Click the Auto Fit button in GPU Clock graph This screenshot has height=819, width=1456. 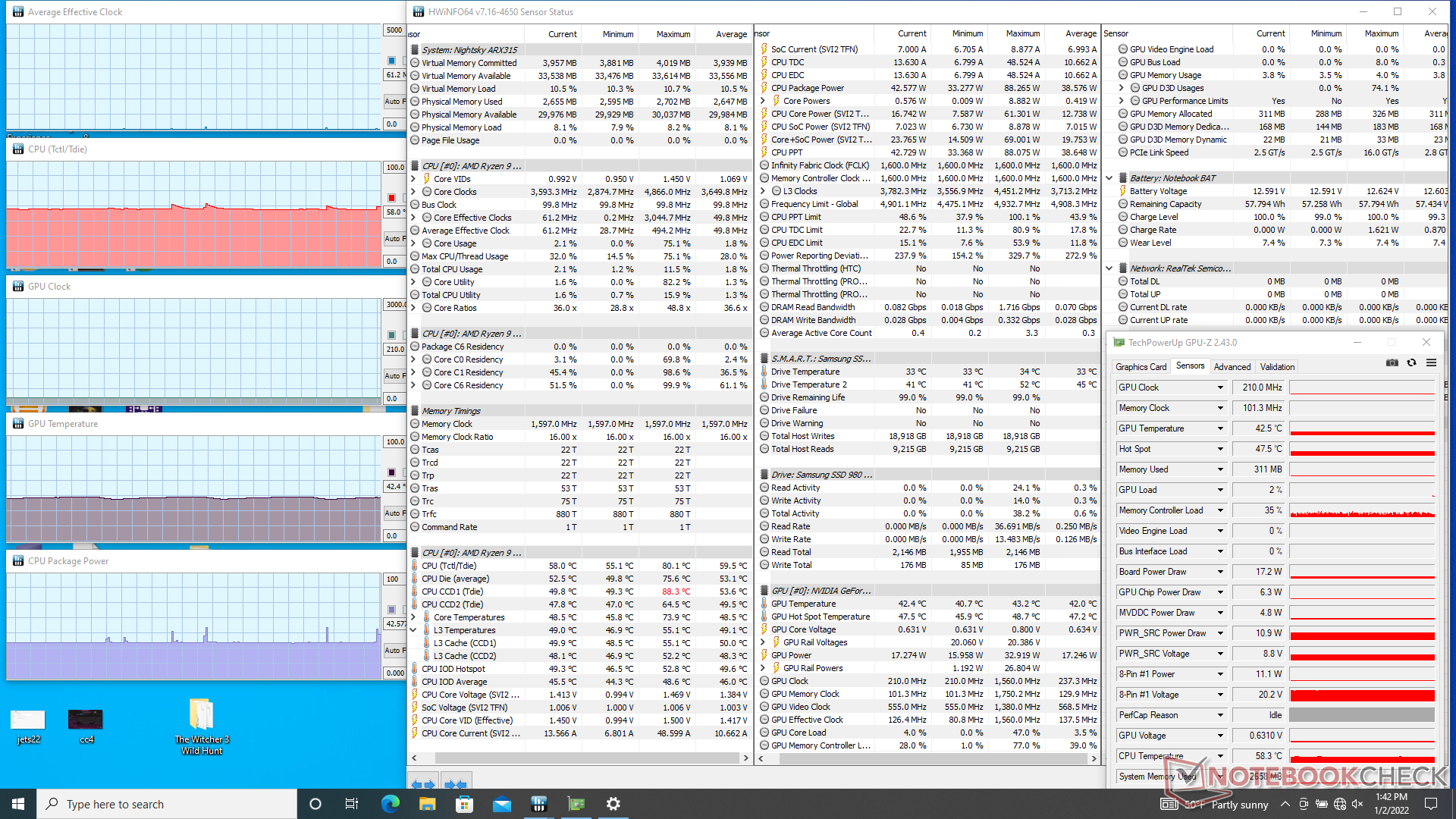point(393,375)
